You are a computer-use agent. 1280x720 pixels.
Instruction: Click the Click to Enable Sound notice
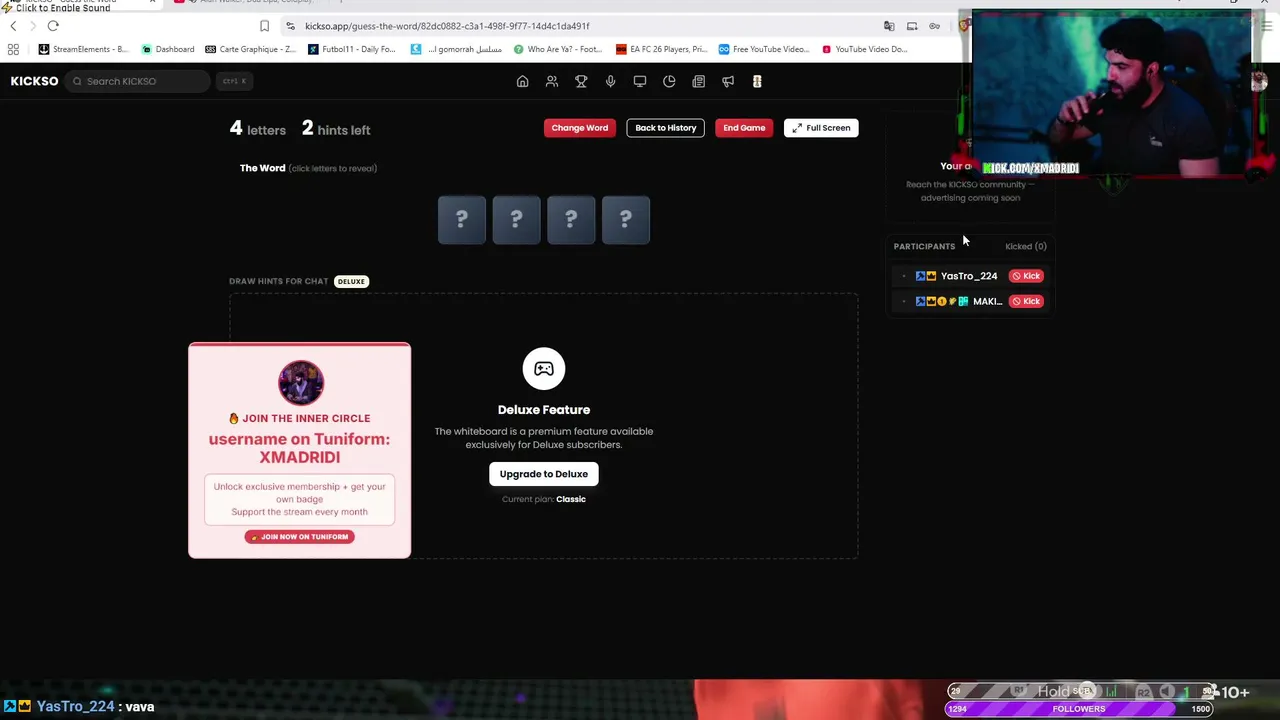tap(56, 7)
